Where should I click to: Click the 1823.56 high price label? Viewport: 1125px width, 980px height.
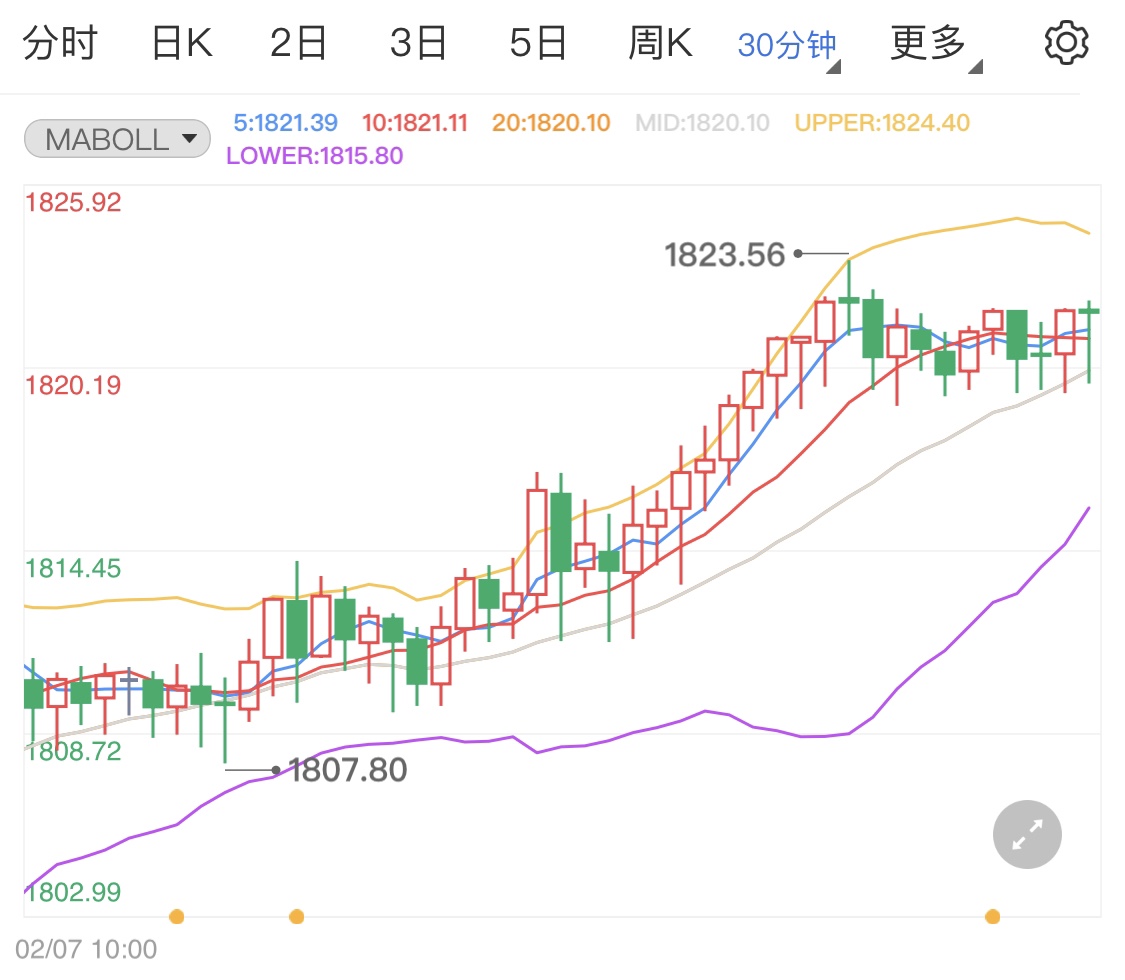click(725, 255)
